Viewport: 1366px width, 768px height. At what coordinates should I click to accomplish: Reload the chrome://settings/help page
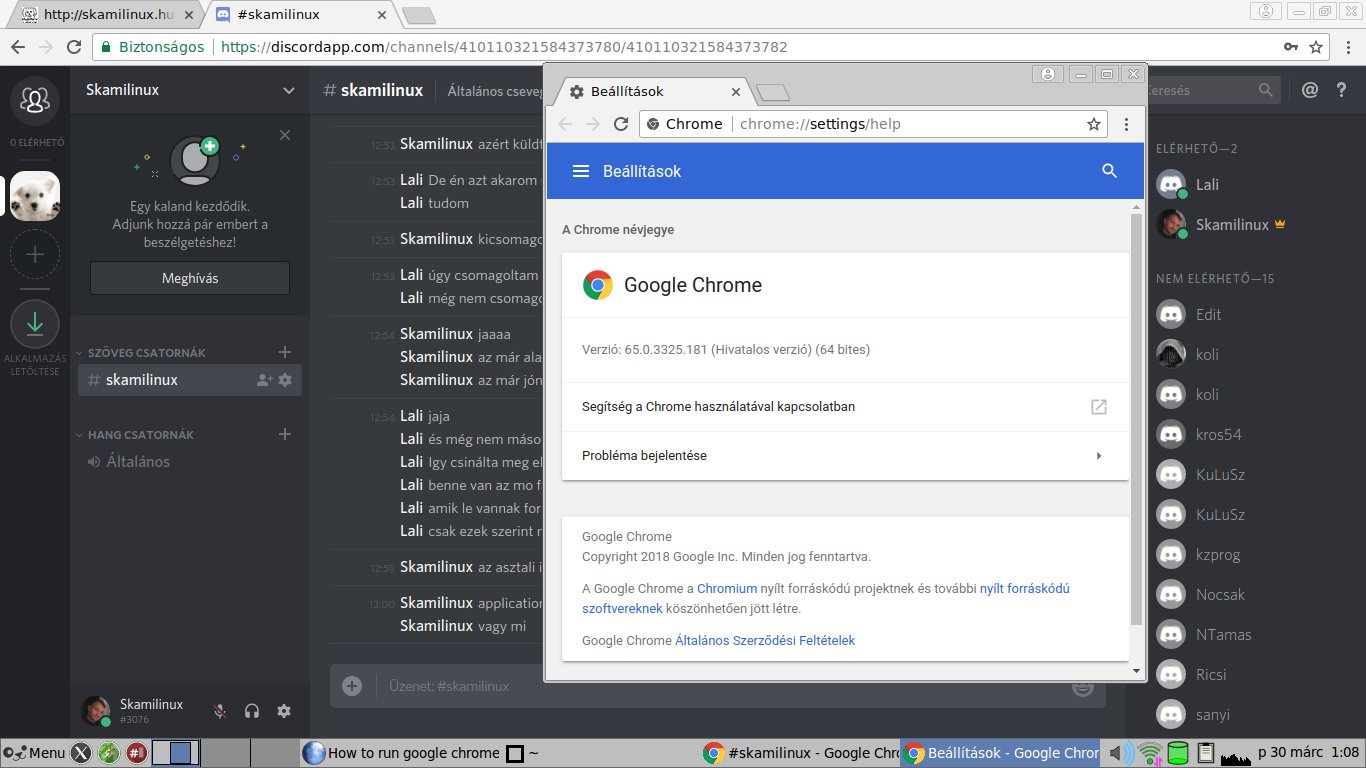point(620,124)
